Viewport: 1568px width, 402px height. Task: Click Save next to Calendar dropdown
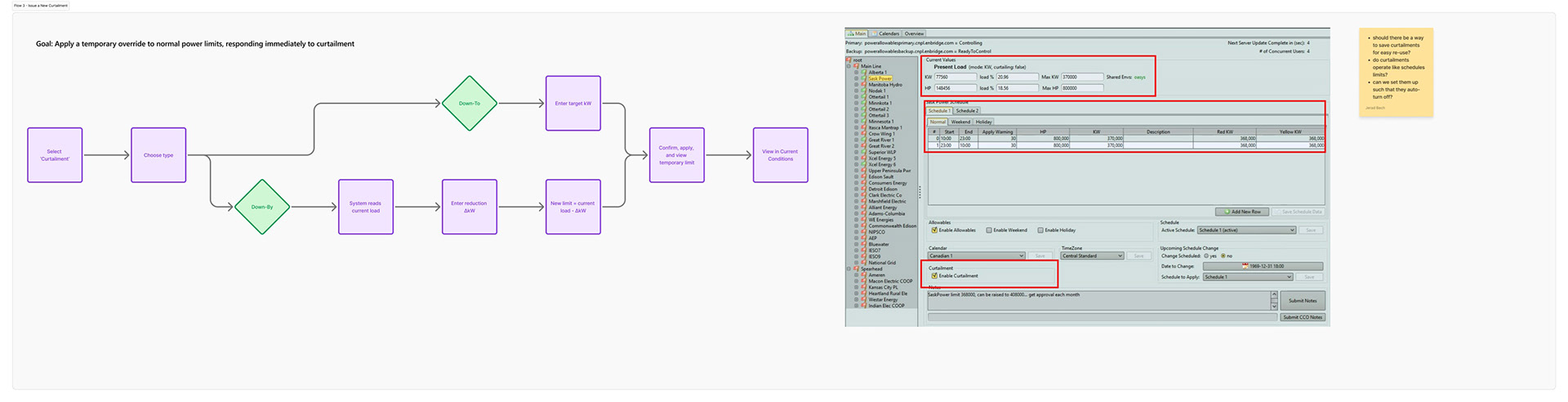point(1040,256)
